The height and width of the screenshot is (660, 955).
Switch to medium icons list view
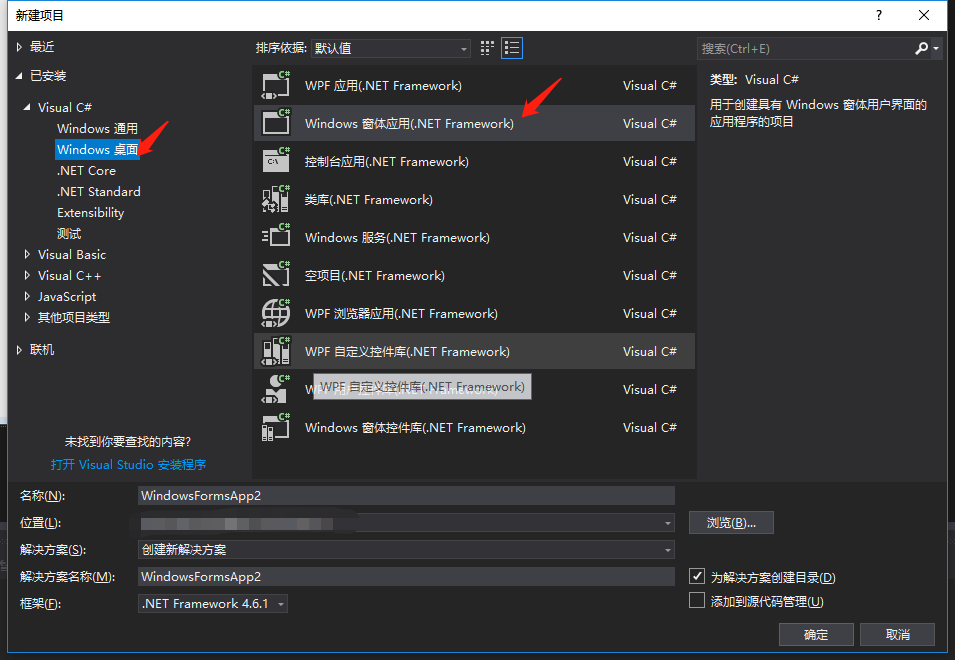512,48
